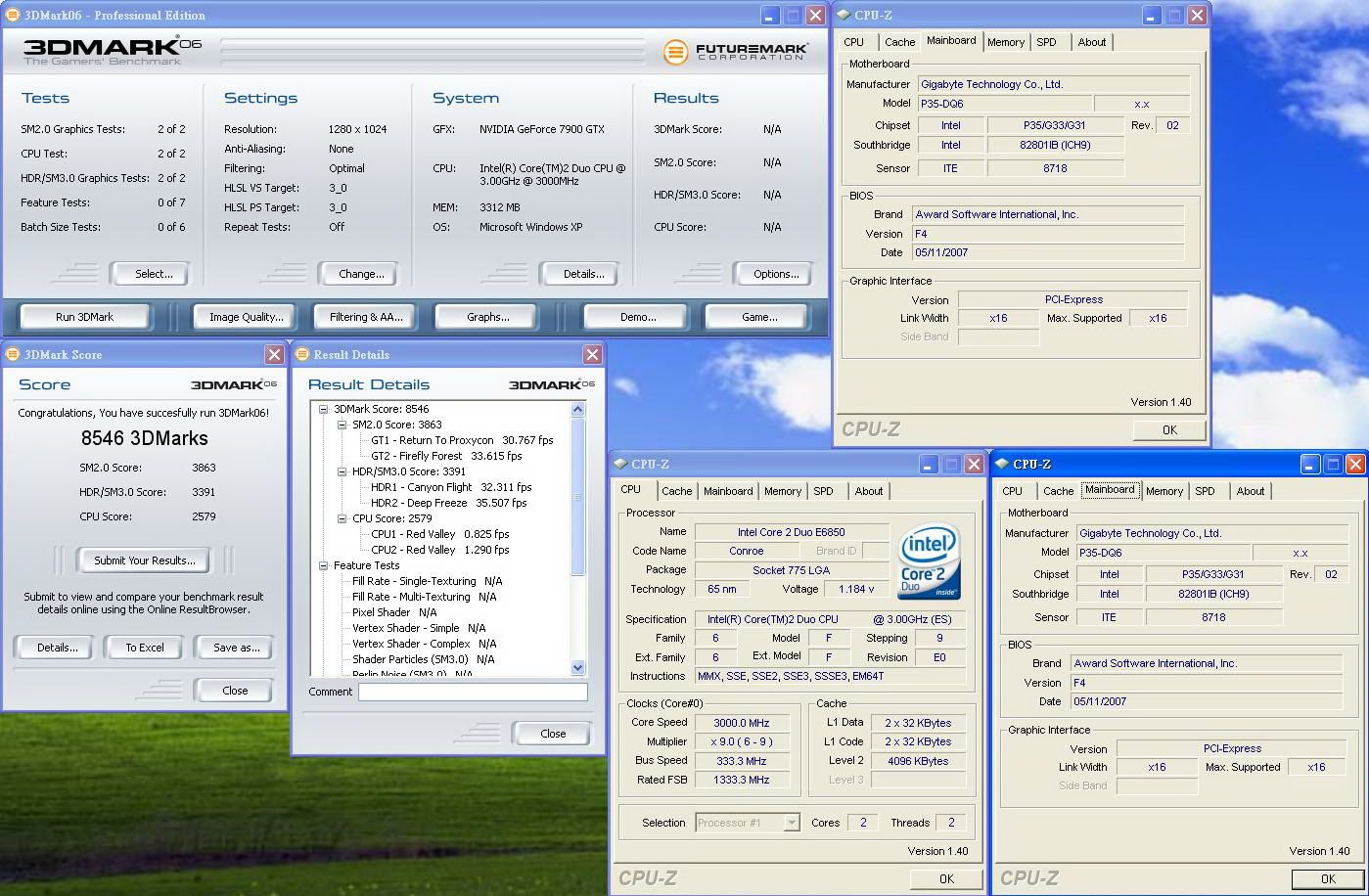Click the Graphs button
Viewport: 1369px width, 896px height.
[487, 317]
